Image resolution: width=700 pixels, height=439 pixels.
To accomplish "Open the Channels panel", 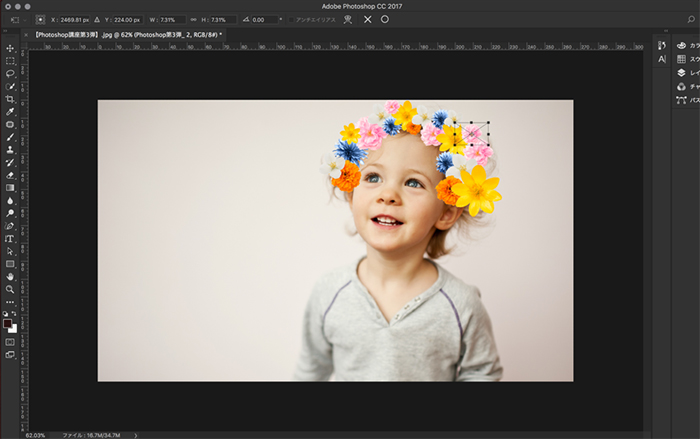I will 688,87.
